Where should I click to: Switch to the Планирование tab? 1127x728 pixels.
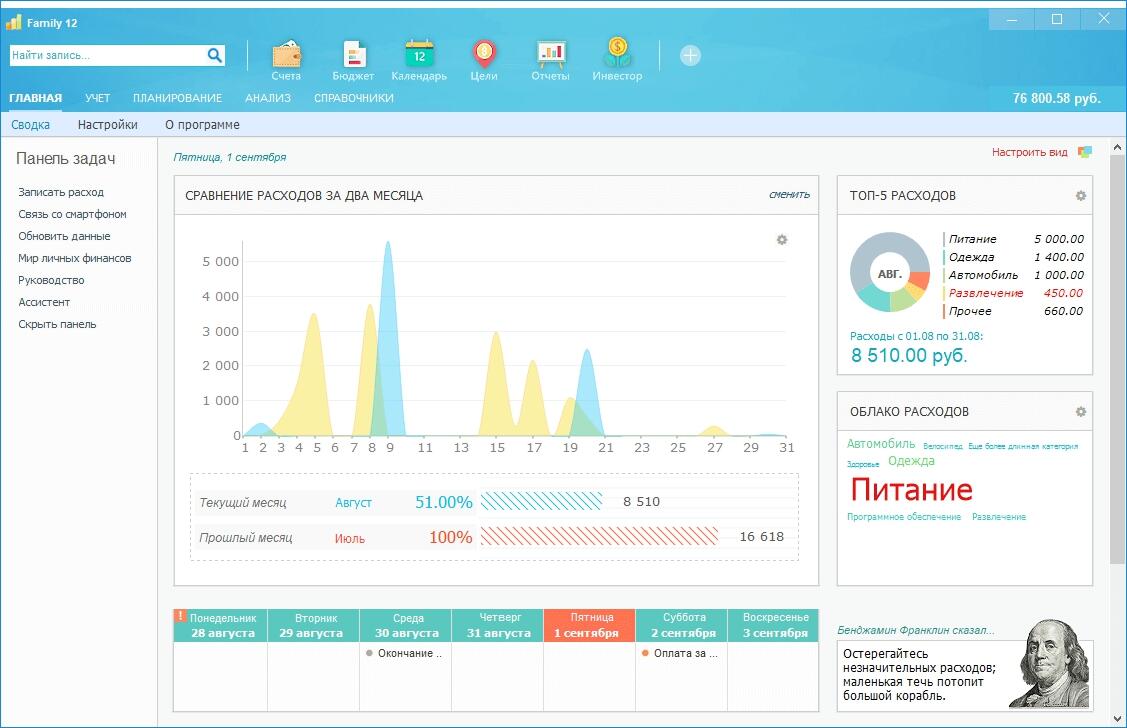[x=177, y=98]
